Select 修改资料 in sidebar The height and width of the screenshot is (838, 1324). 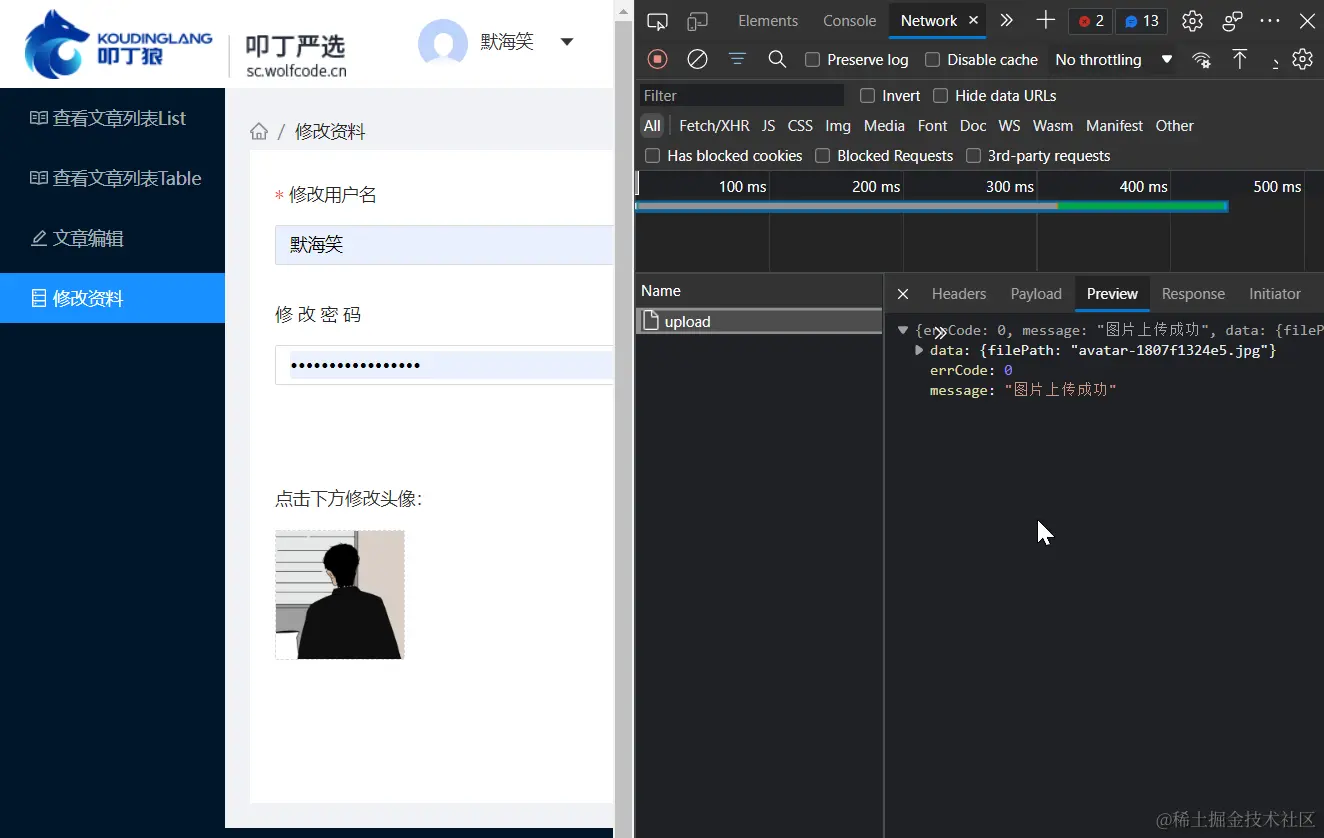[x=112, y=298]
